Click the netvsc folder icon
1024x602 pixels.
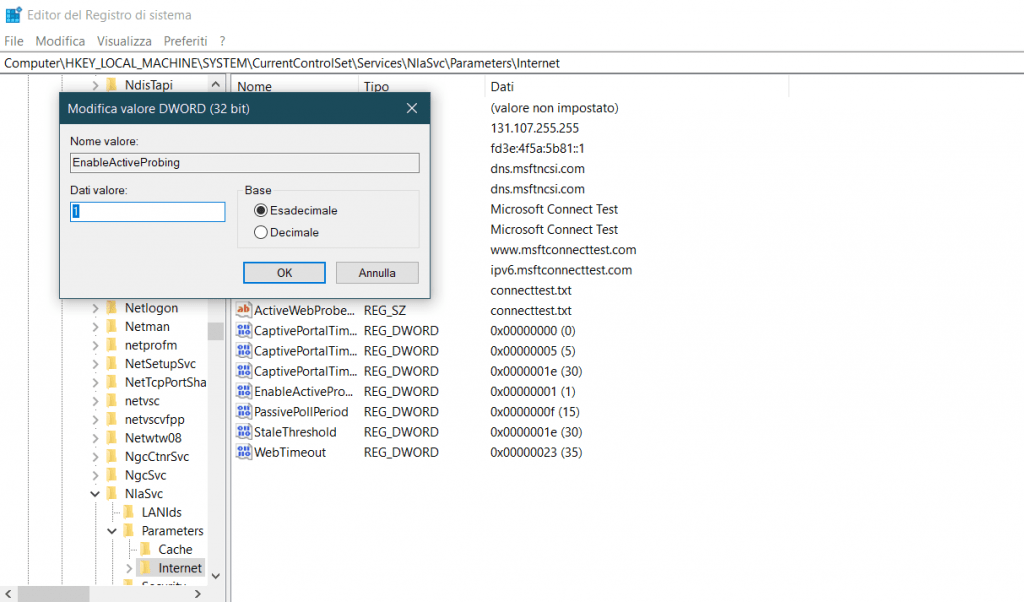pos(112,401)
